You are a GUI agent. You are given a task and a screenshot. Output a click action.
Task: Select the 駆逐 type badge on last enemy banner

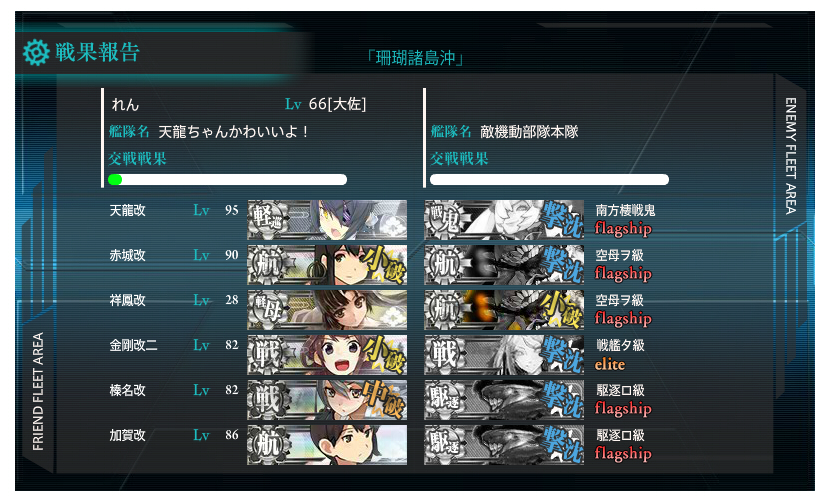click(445, 443)
